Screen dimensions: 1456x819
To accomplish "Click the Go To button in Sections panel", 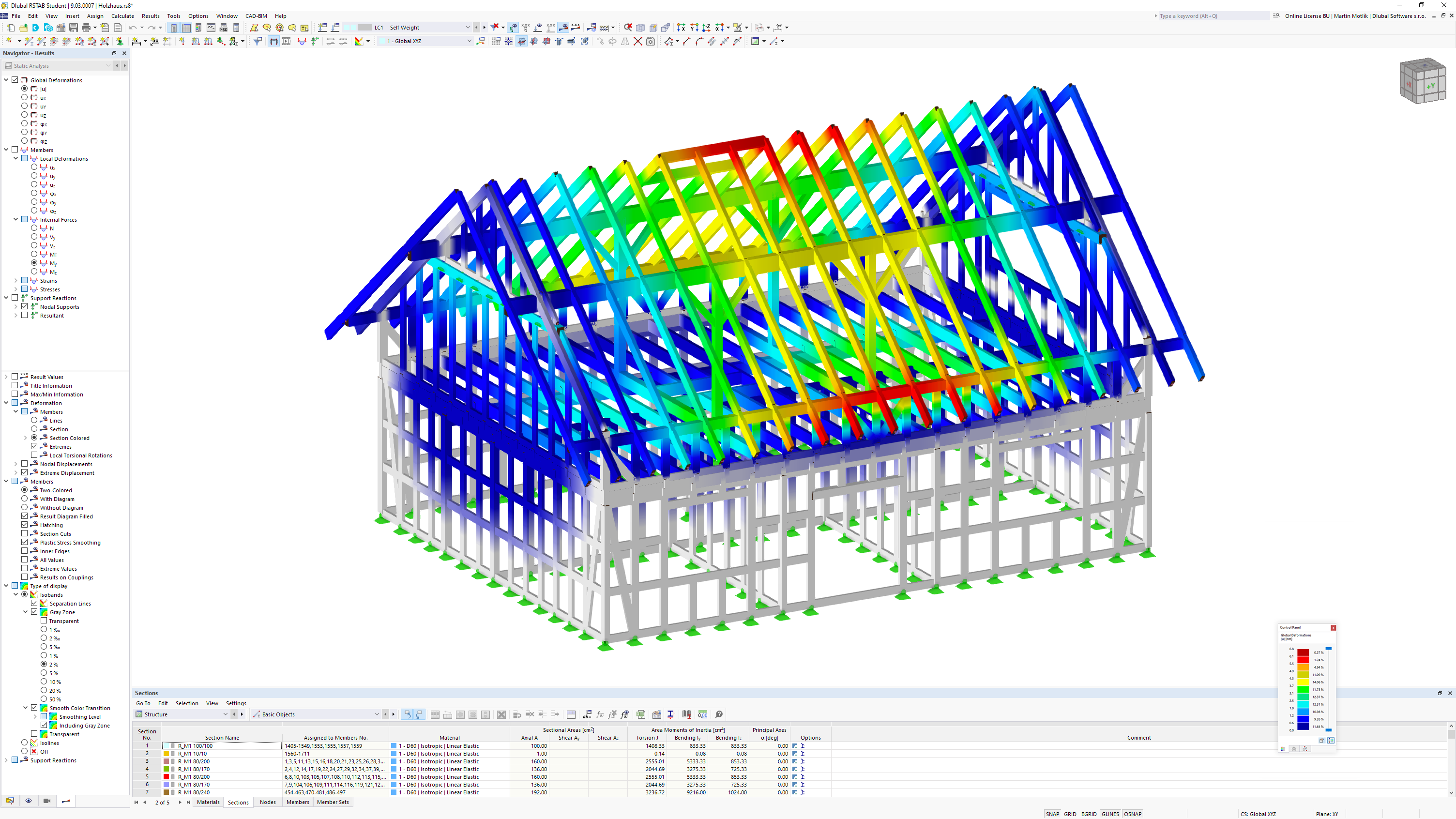I will (x=143, y=703).
